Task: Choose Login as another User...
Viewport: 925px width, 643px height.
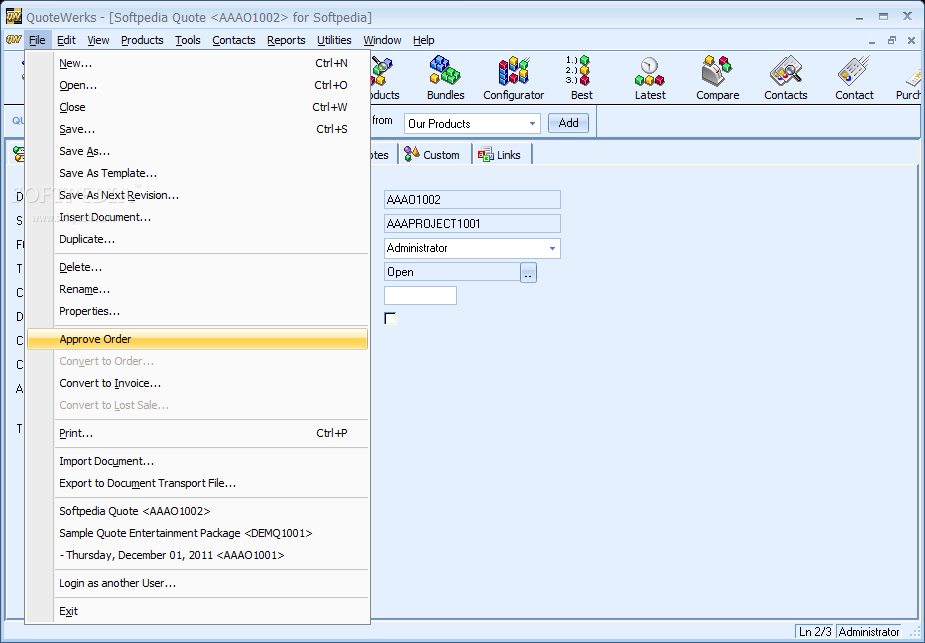Action: click(x=197, y=583)
